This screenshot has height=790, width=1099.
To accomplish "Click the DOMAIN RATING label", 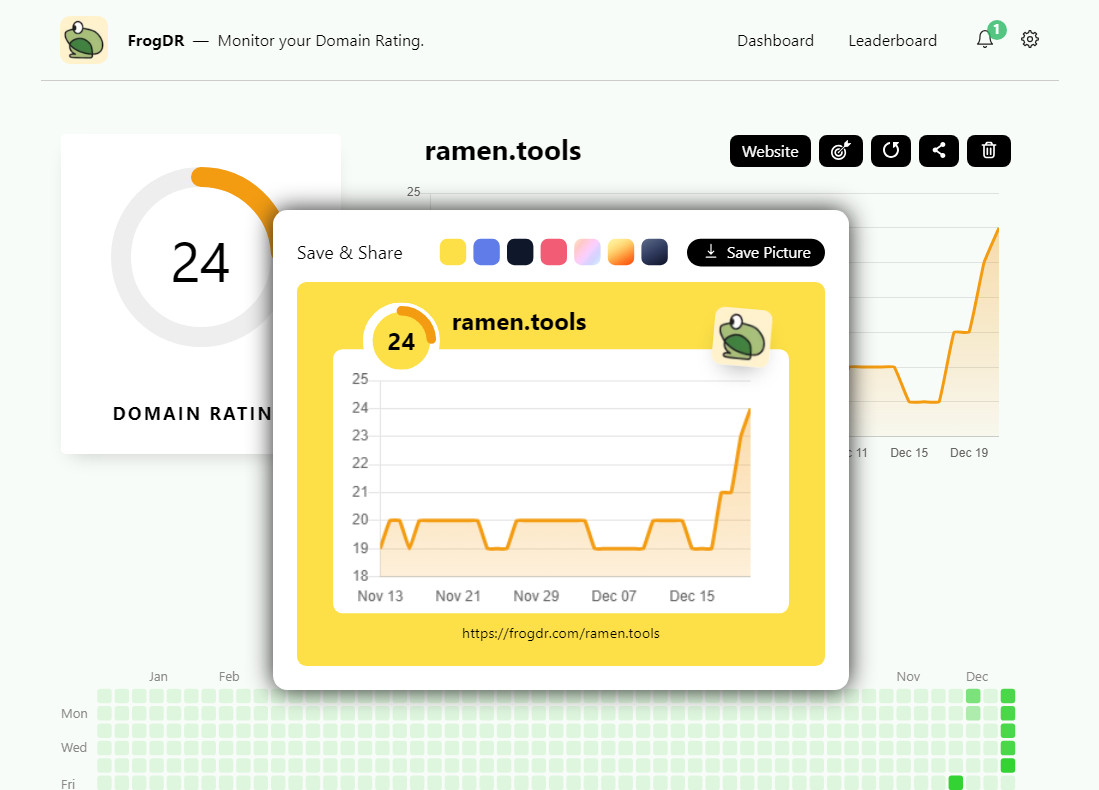I will [x=192, y=414].
